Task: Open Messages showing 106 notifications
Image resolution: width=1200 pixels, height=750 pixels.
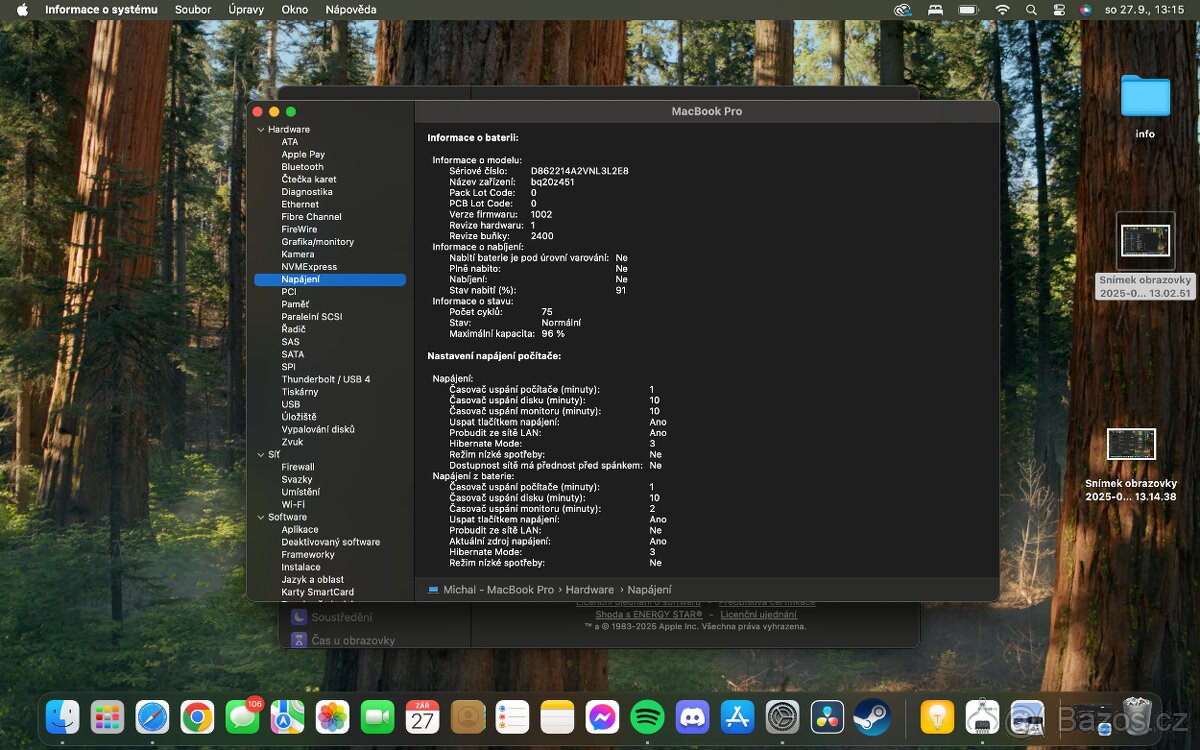Action: 242,719
